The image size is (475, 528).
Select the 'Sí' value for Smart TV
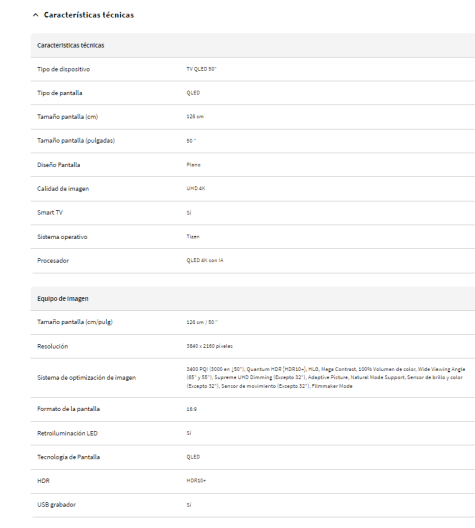click(x=189, y=213)
